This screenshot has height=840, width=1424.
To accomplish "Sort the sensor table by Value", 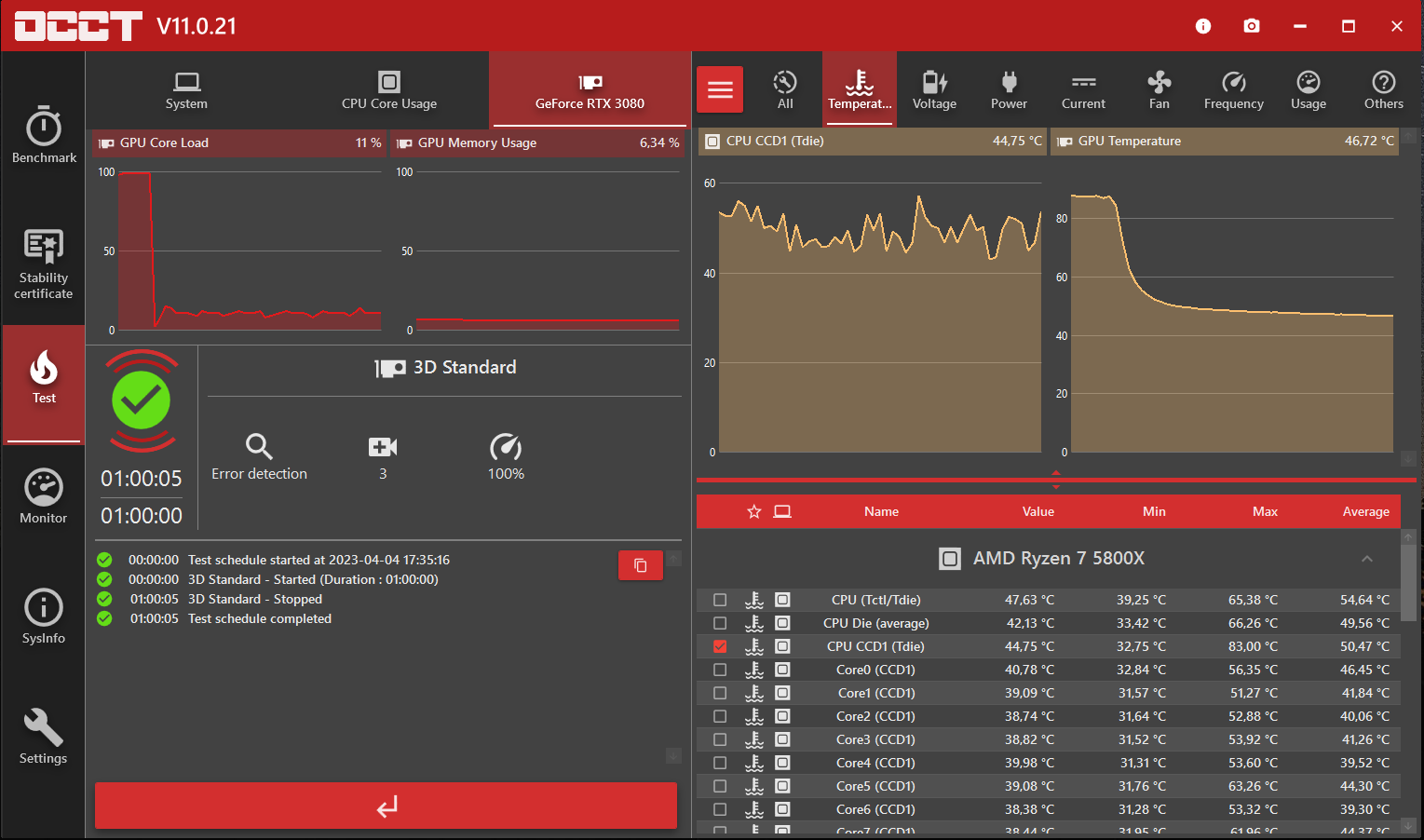I will click(1038, 511).
